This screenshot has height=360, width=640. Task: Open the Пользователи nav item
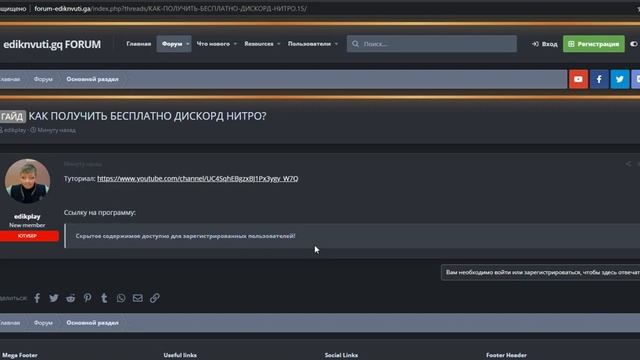coord(309,44)
